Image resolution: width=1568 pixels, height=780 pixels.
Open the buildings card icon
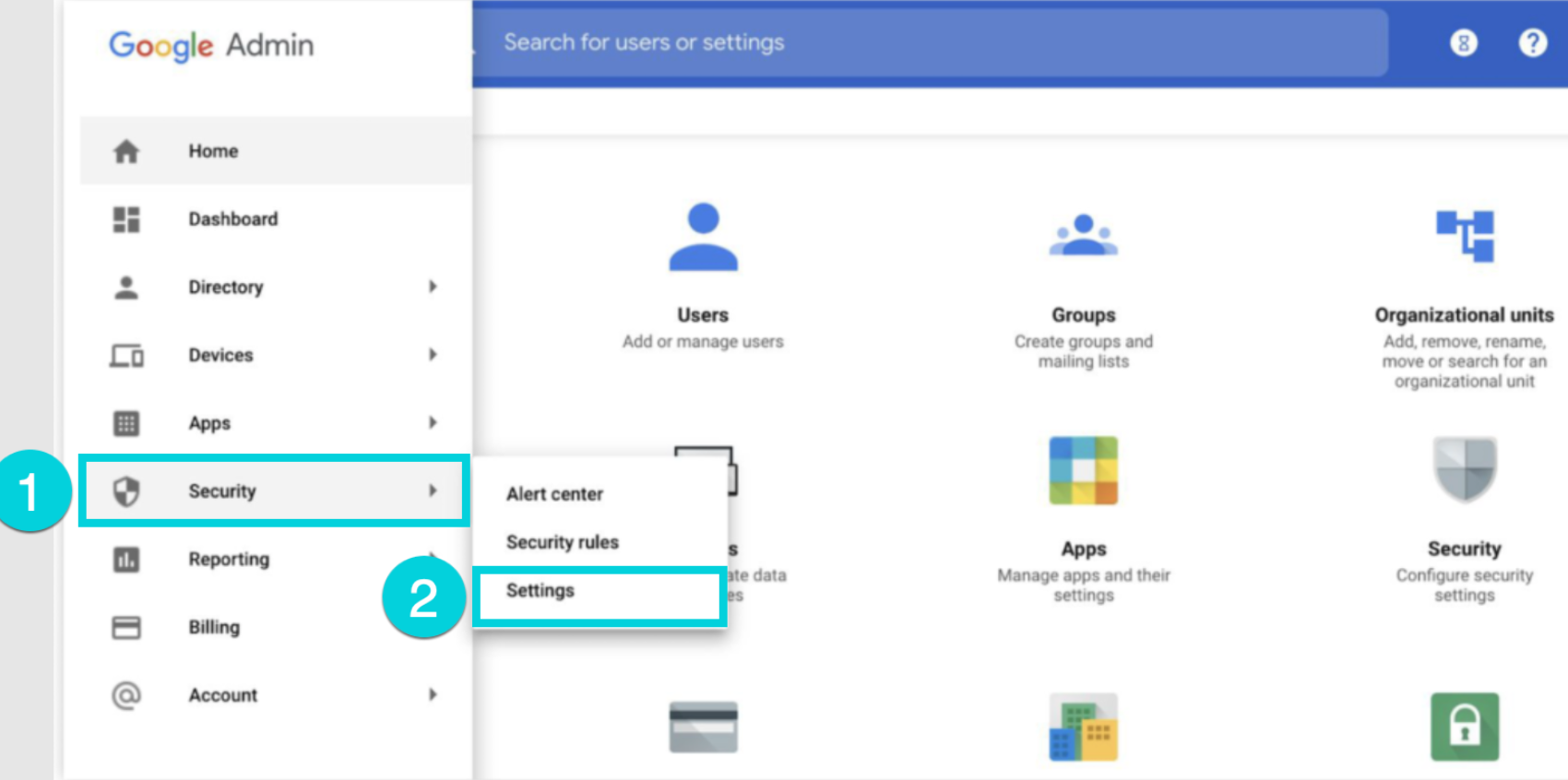[x=1084, y=727]
